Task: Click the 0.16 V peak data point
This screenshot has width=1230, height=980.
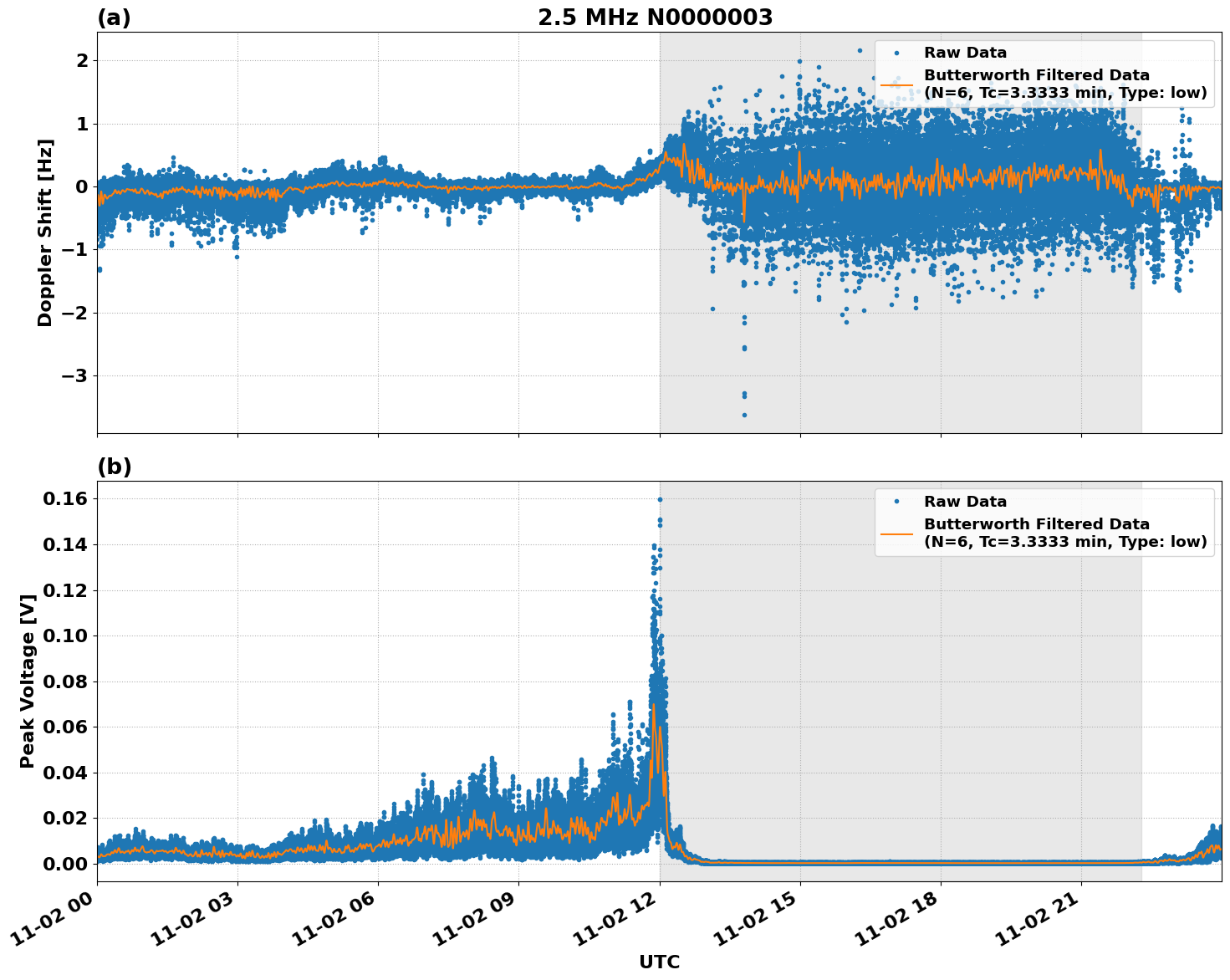Action: (x=661, y=498)
